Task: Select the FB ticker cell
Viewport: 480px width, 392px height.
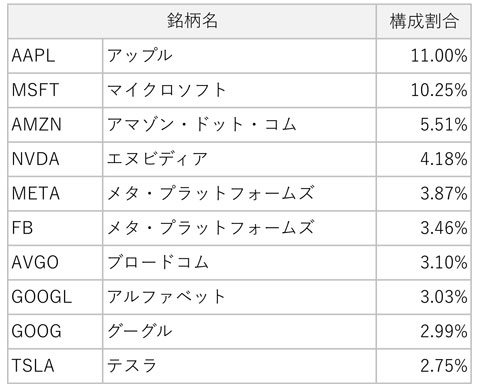Action: [55, 228]
